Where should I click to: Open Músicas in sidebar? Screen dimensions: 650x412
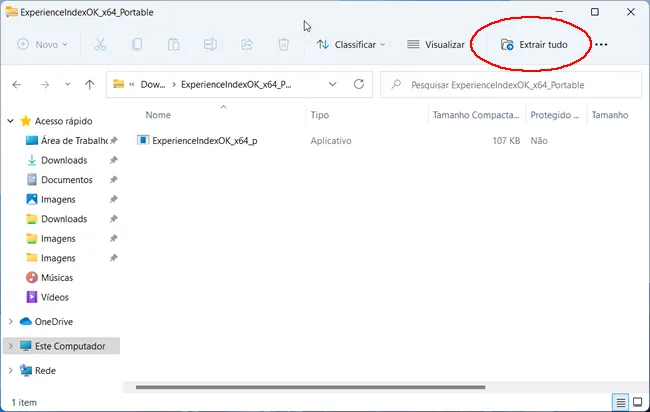(x=57, y=278)
